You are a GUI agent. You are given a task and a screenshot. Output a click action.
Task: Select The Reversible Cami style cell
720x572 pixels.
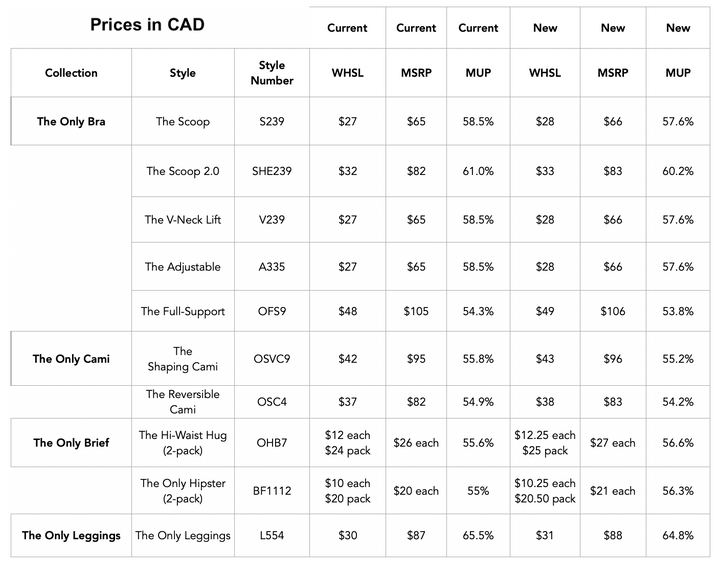pyautogui.click(x=182, y=402)
